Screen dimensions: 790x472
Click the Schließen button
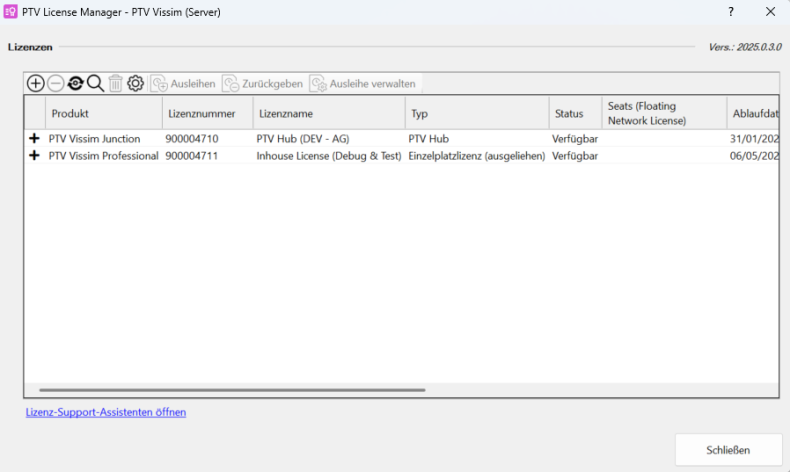[729, 450]
